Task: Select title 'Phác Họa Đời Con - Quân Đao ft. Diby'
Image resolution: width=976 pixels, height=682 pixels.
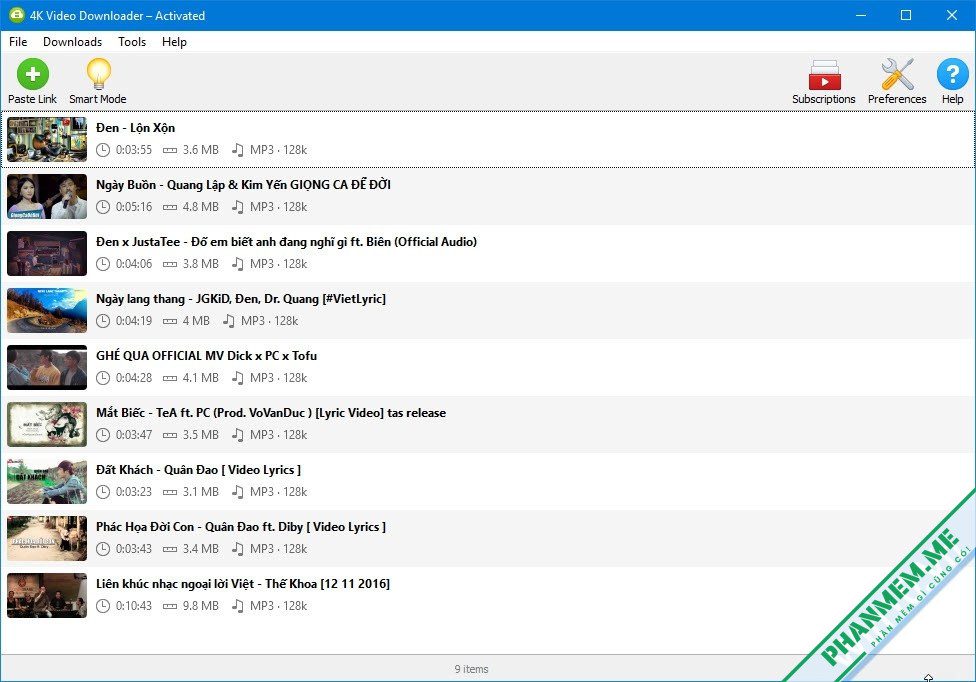Action: click(x=241, y=527)
